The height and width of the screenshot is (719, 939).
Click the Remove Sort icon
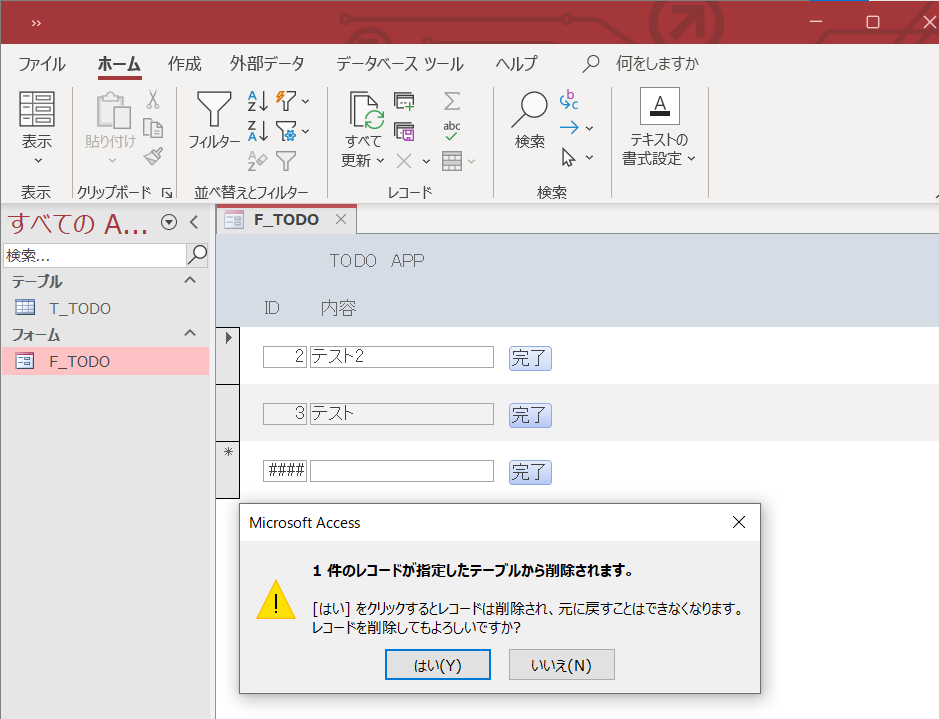click(258, 160)
